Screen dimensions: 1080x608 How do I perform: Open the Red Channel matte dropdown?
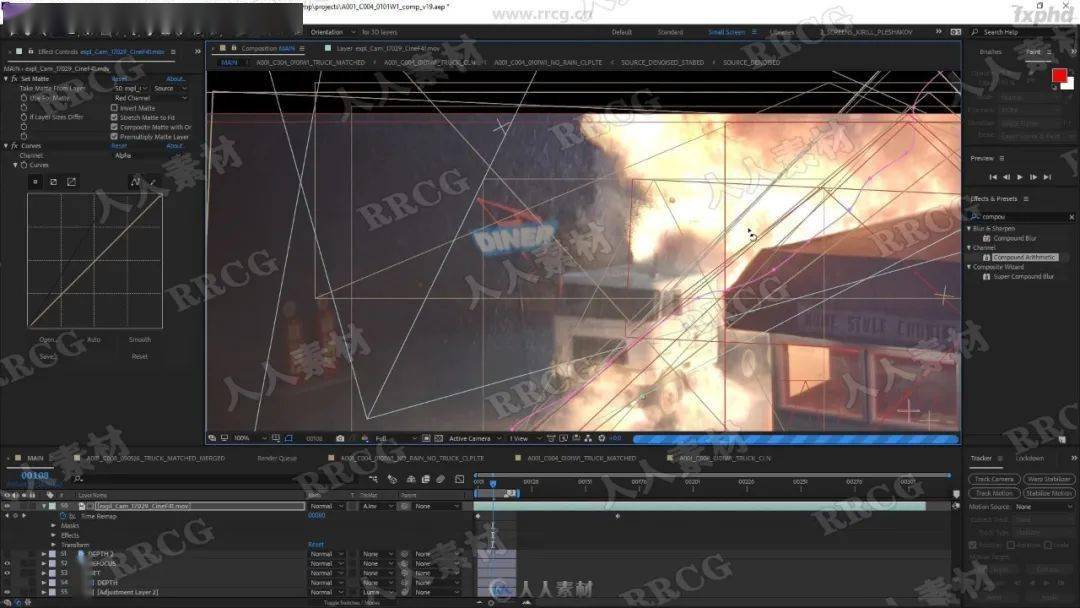pos(150,98)
